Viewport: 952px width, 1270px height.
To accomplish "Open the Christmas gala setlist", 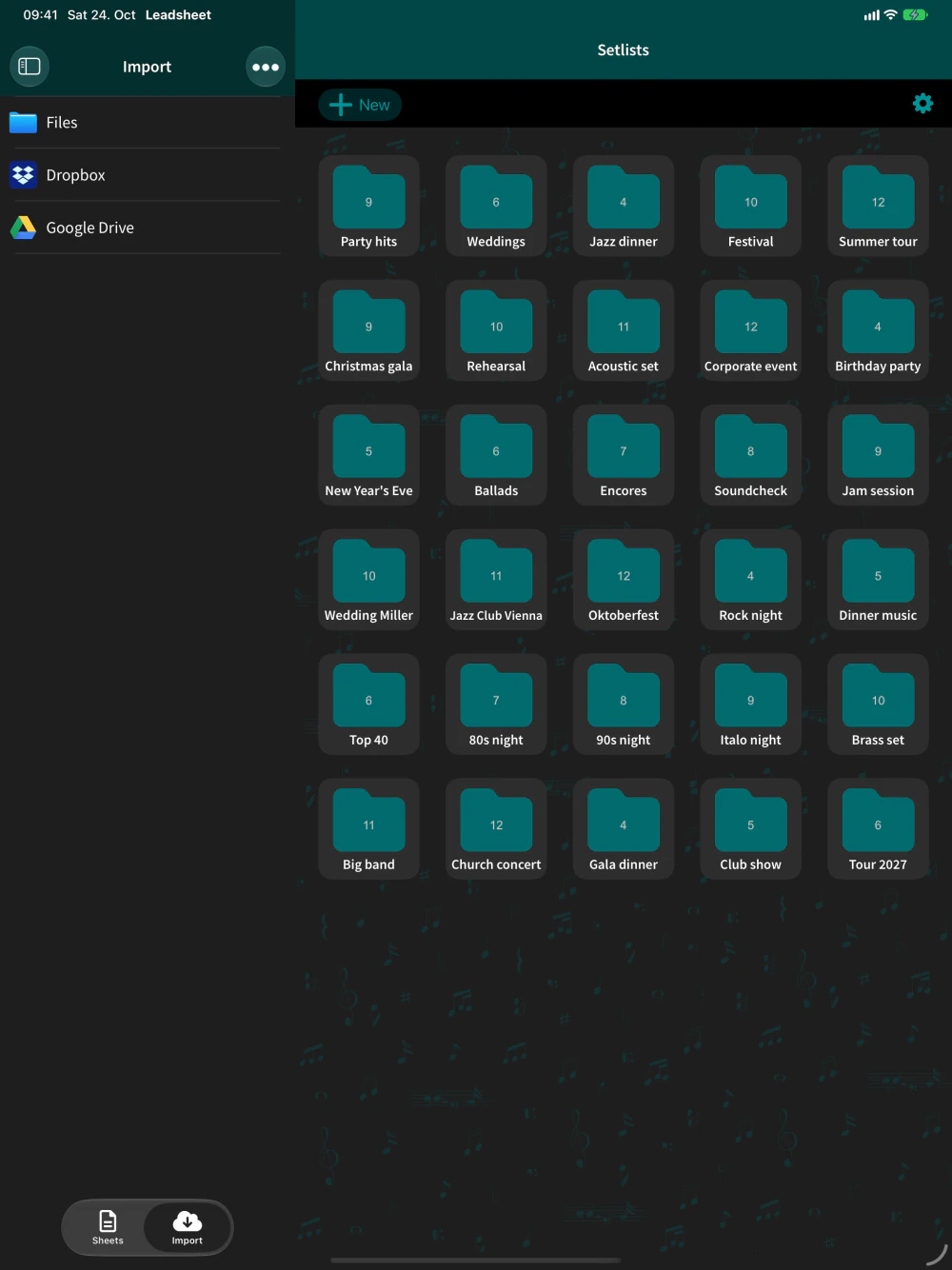I will [368, 331].
